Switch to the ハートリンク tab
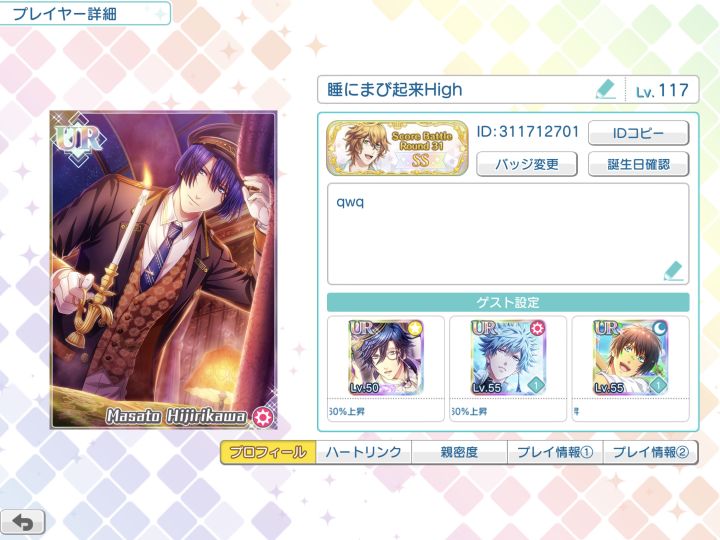Screen dimensions: 720x540 coord(364,452)
